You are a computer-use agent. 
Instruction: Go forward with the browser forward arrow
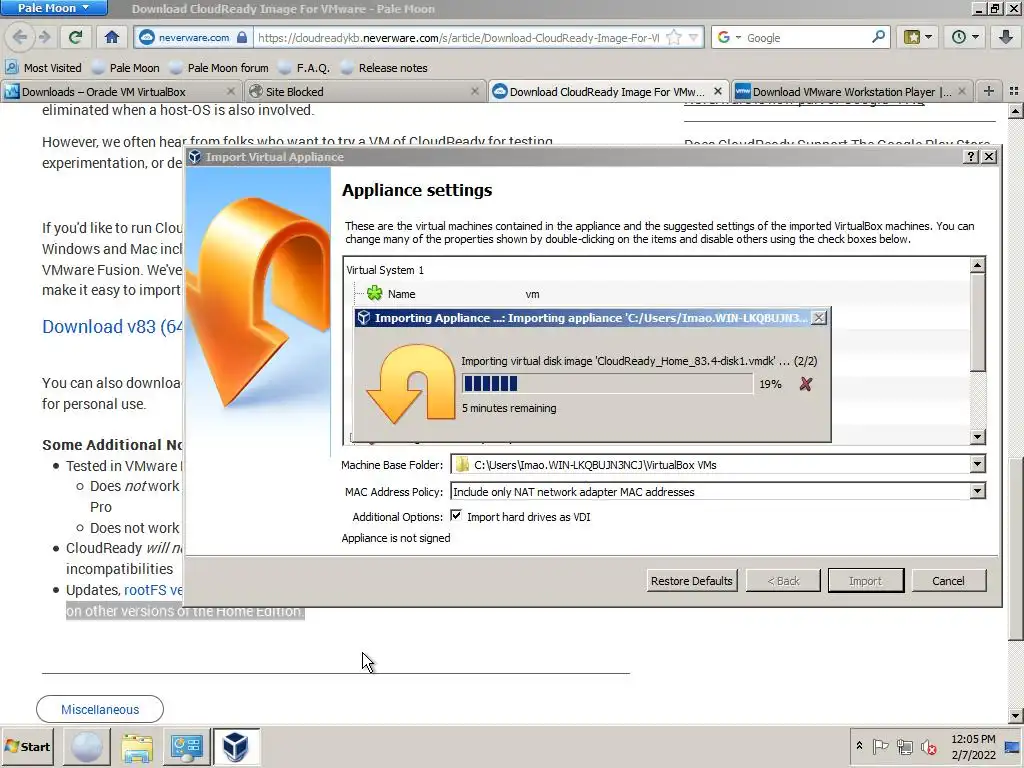tap(44, 37)
